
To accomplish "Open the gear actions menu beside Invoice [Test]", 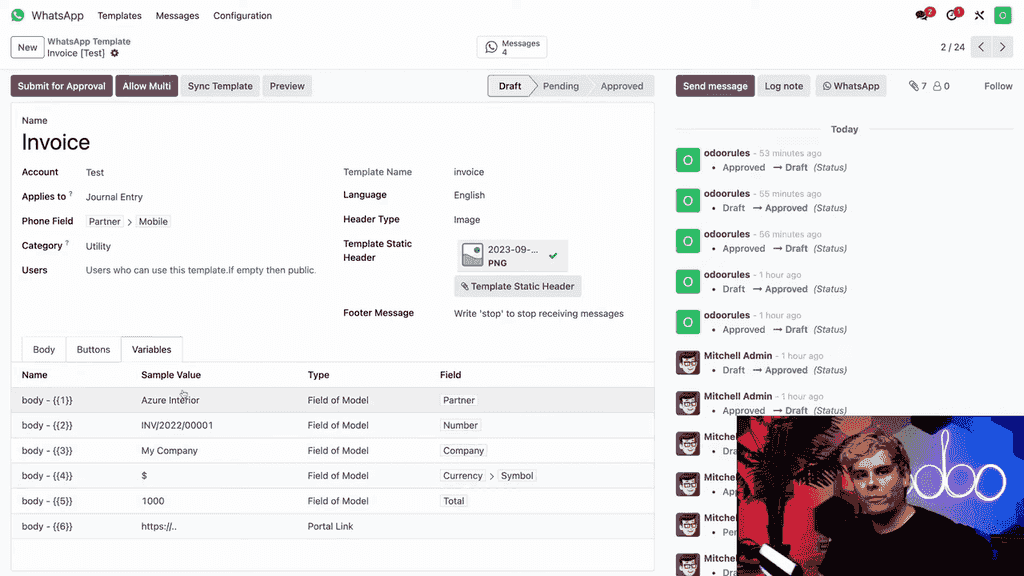I will [115, 53].
